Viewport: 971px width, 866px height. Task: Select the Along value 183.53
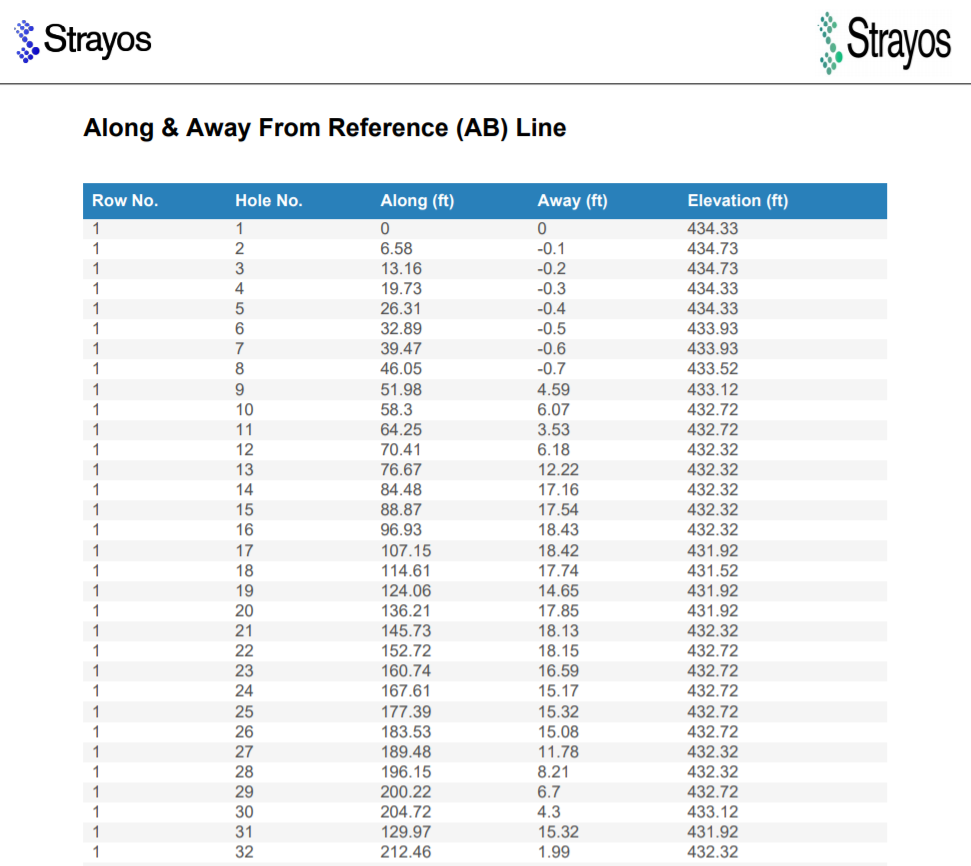(406, 732)
